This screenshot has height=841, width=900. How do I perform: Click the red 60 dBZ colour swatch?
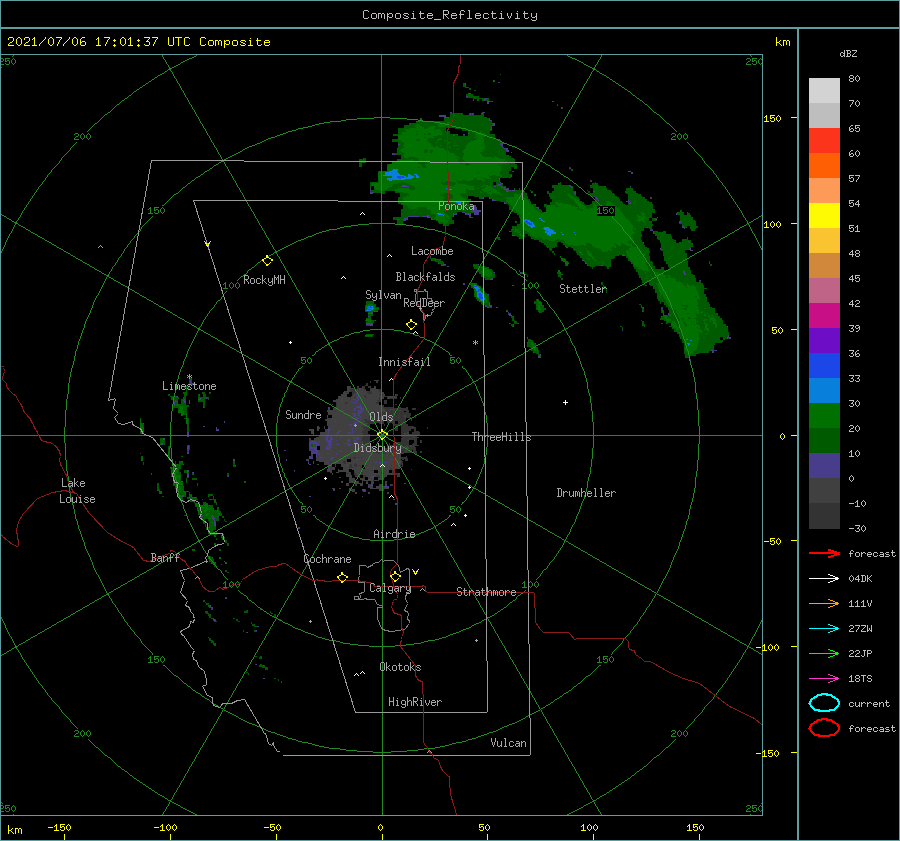824,141
